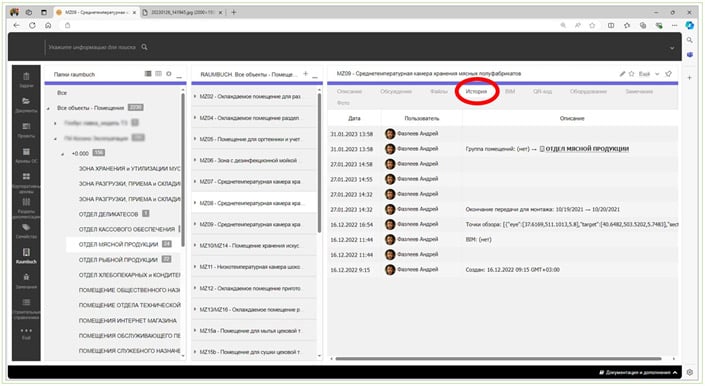Sort history by the Дата column header

(x=354, y=118)
